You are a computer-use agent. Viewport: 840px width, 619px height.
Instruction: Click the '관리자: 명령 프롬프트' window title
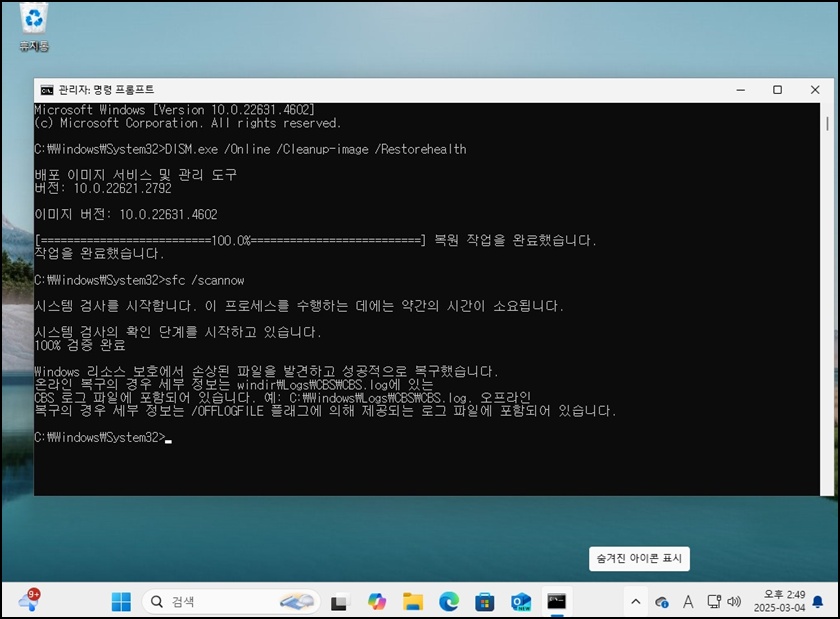[106, 90]
